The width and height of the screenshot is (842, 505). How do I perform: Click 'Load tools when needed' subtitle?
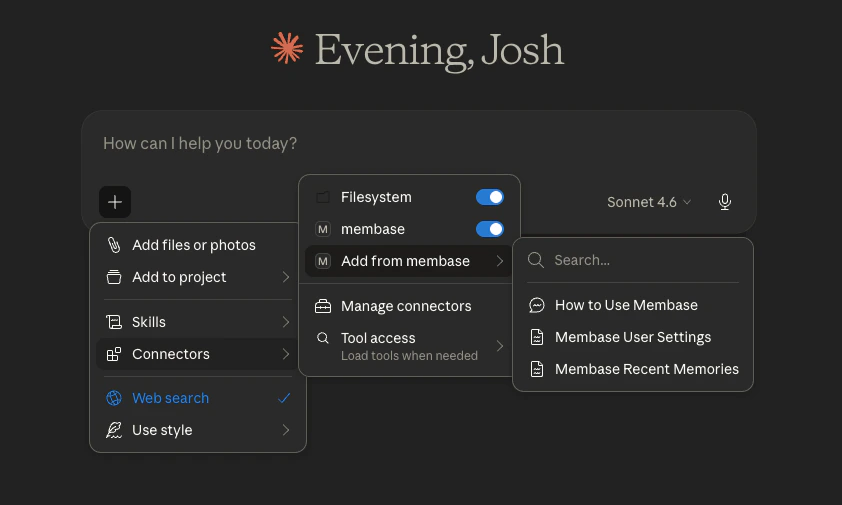click(x=409, y=356)
